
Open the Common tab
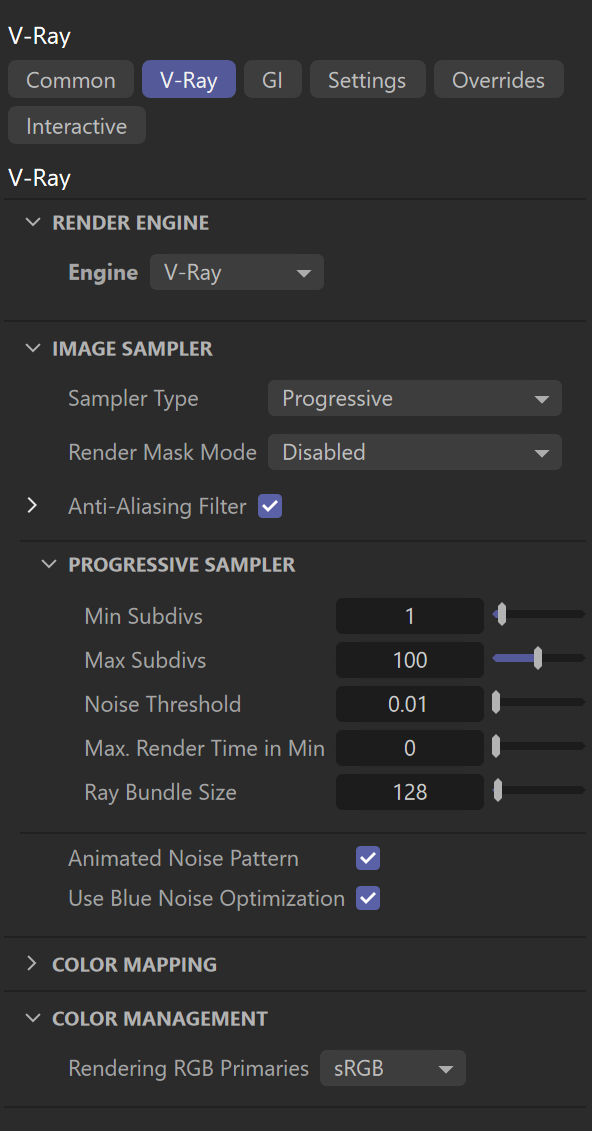pyautogui.click(x=71, y=80)
